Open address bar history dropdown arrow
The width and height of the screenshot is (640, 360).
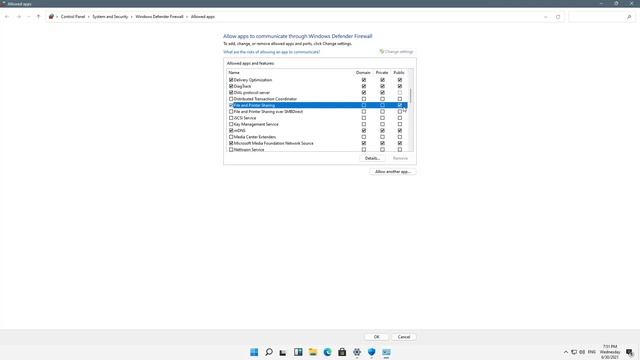coord(546,17)
